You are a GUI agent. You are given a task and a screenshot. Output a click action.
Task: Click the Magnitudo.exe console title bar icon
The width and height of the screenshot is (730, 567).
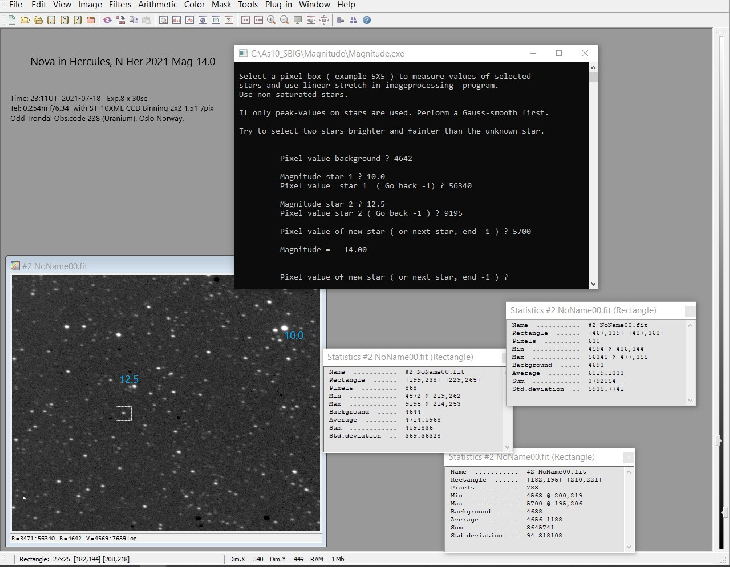click(x=242, y=54)
